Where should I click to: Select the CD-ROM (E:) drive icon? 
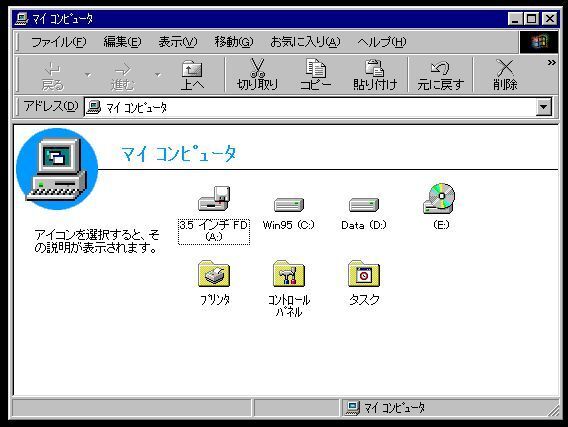coord(439,198)
